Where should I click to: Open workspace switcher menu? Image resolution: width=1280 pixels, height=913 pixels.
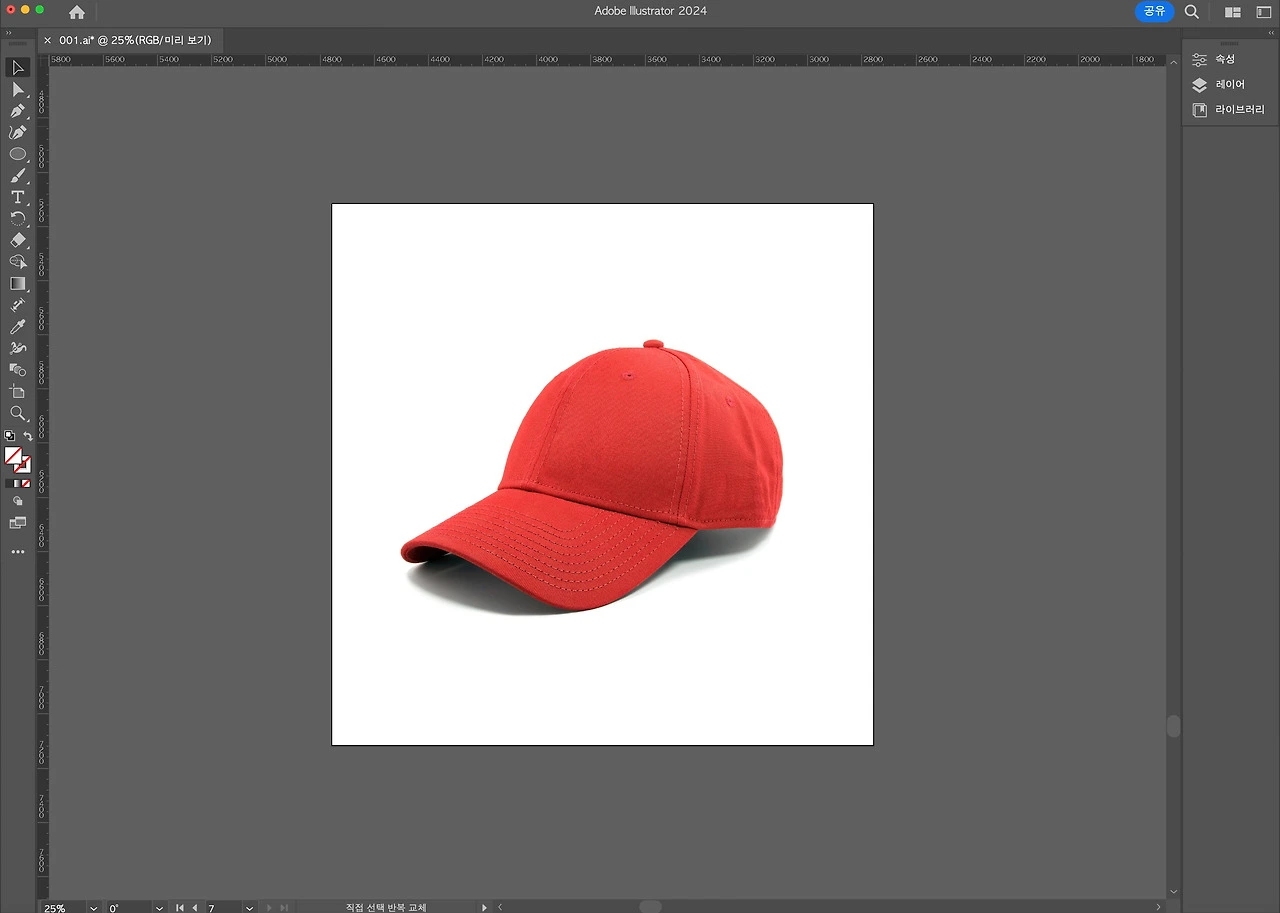[1264, 12]
